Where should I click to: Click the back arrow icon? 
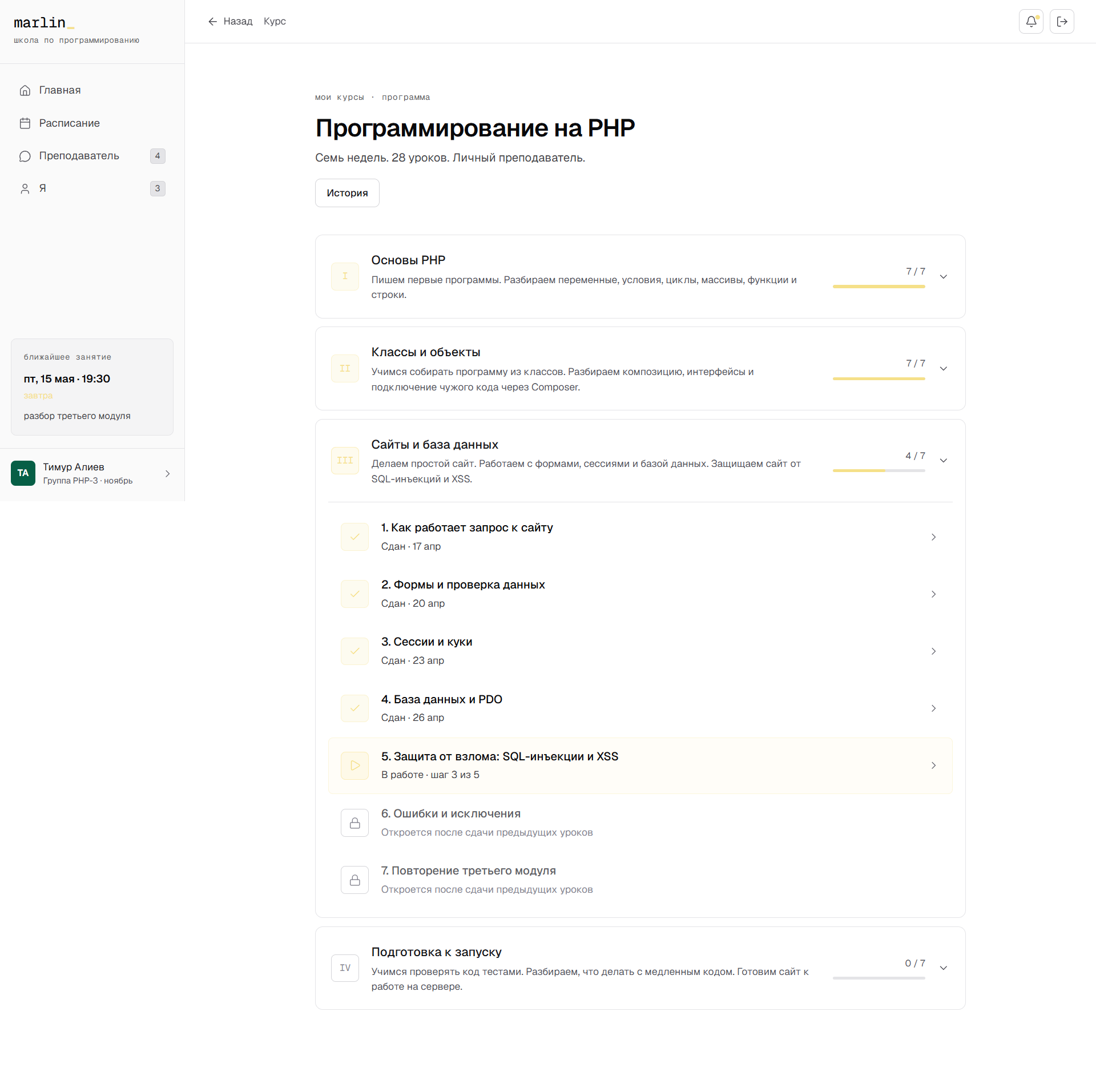tap(212, 22)
